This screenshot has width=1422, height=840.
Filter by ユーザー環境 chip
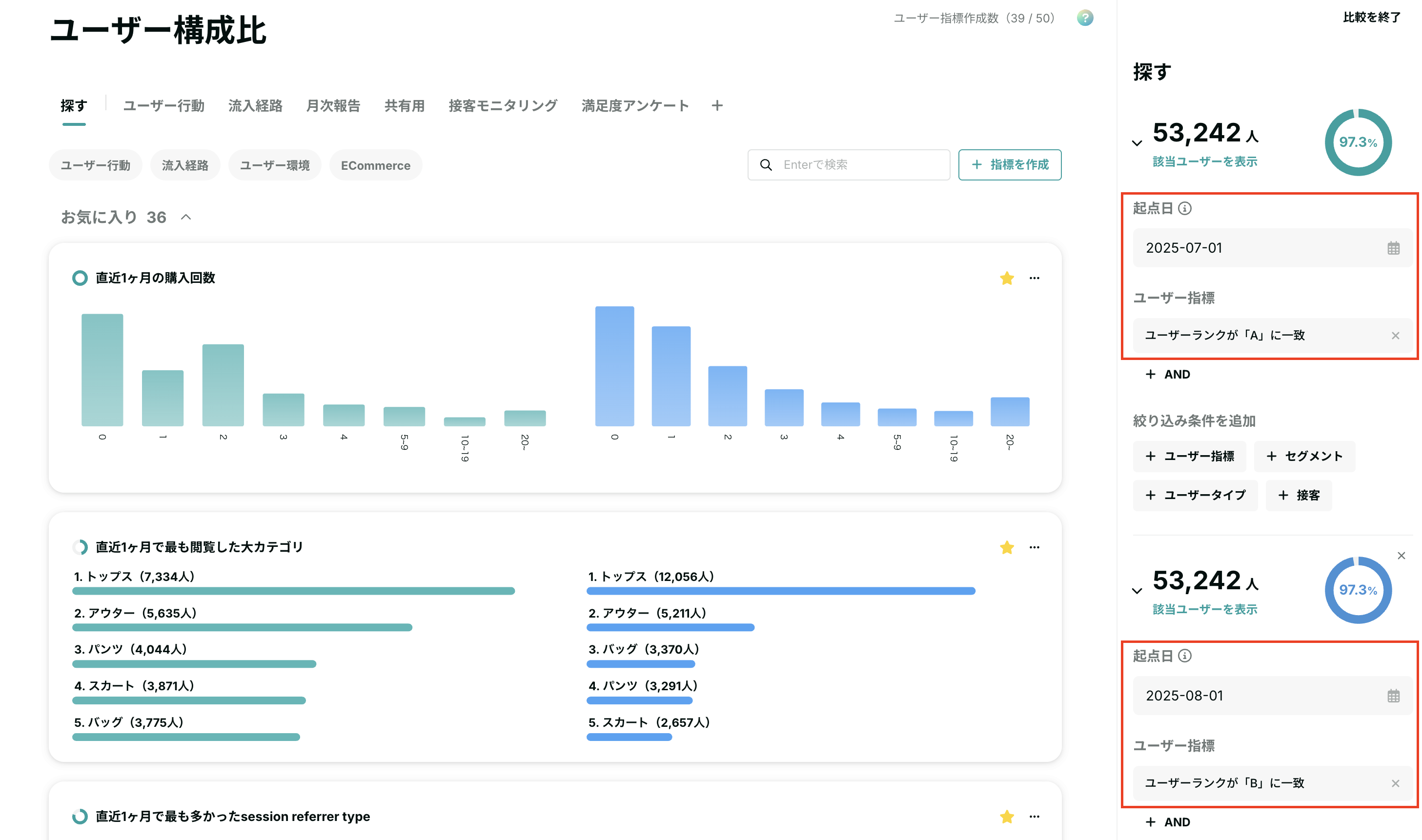pos(275,165)
